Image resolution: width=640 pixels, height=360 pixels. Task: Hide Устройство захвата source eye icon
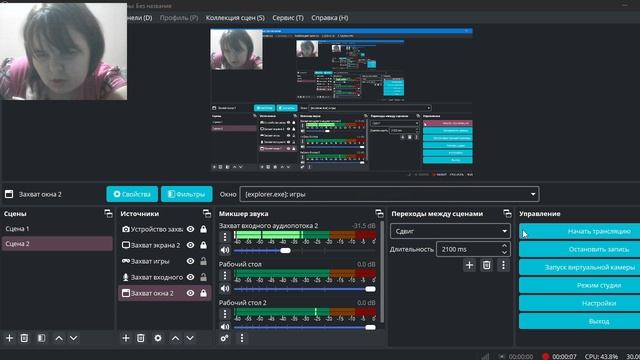pyautogui.click(x=191, y=229)
